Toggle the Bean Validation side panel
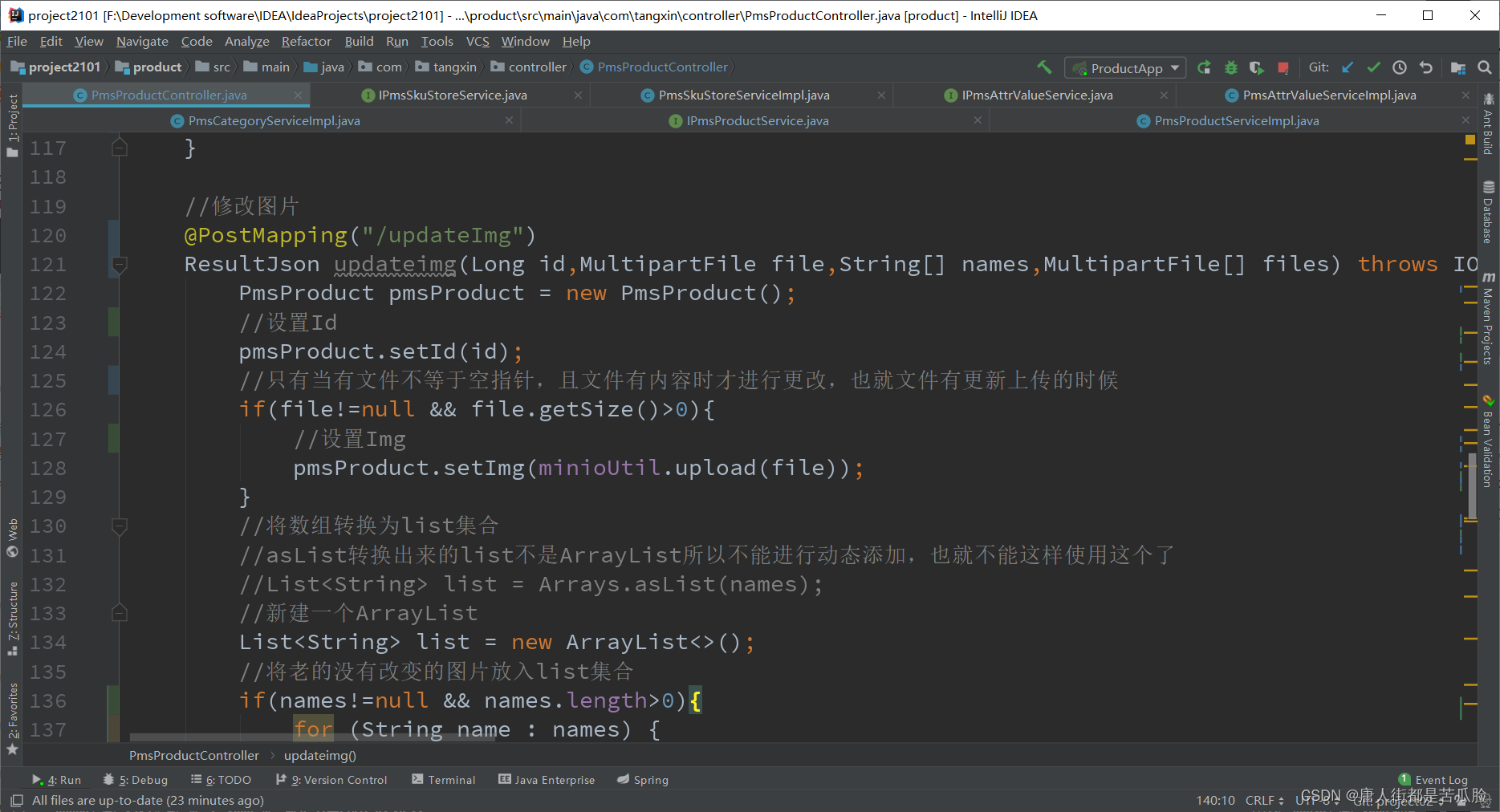Viewport: 1500px width, 812px height. point(1489,441)
